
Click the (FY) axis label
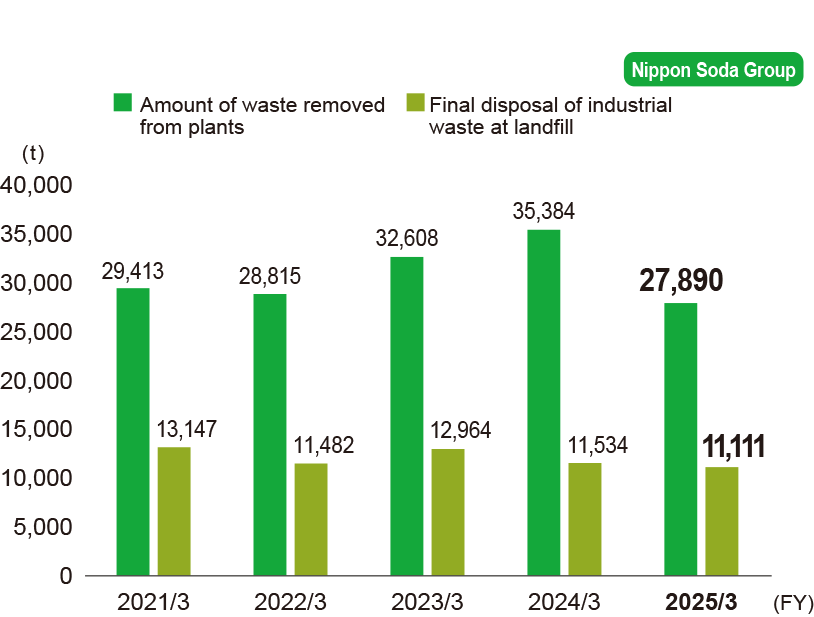point(788,602)
